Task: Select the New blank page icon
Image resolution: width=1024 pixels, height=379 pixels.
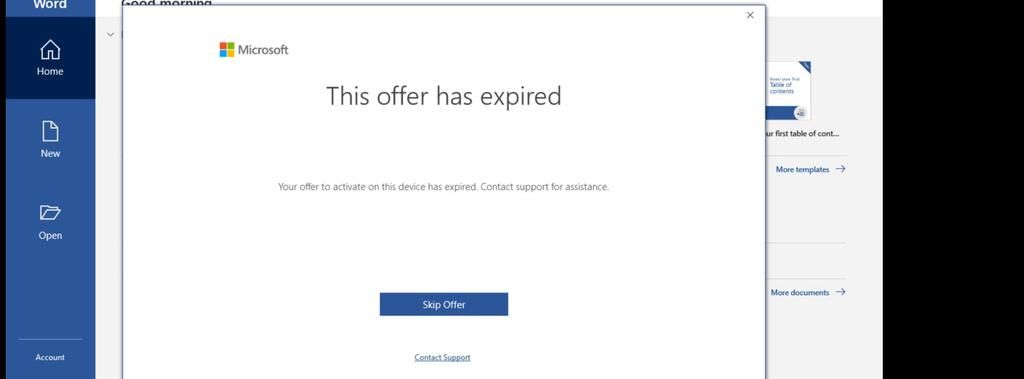Action: coord(50,131)
